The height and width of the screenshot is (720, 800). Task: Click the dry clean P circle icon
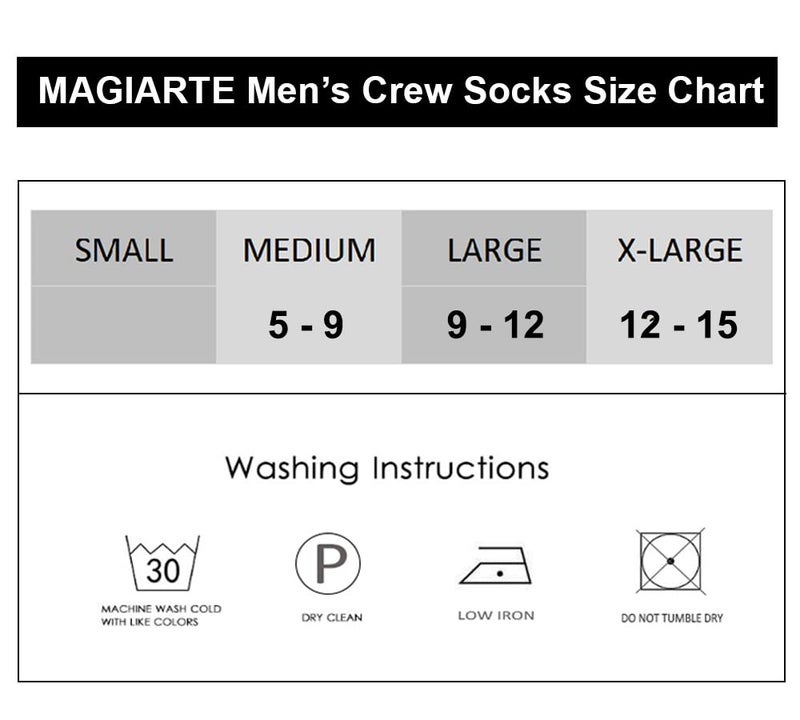(328, 563)
